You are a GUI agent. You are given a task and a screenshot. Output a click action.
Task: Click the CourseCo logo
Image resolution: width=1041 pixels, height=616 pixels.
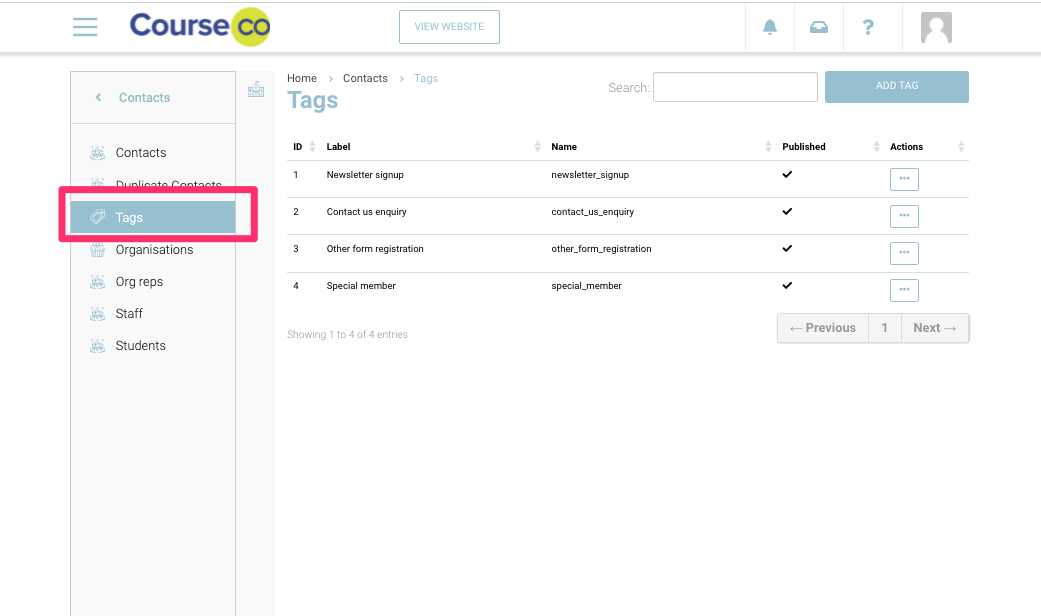coord(198,27)
